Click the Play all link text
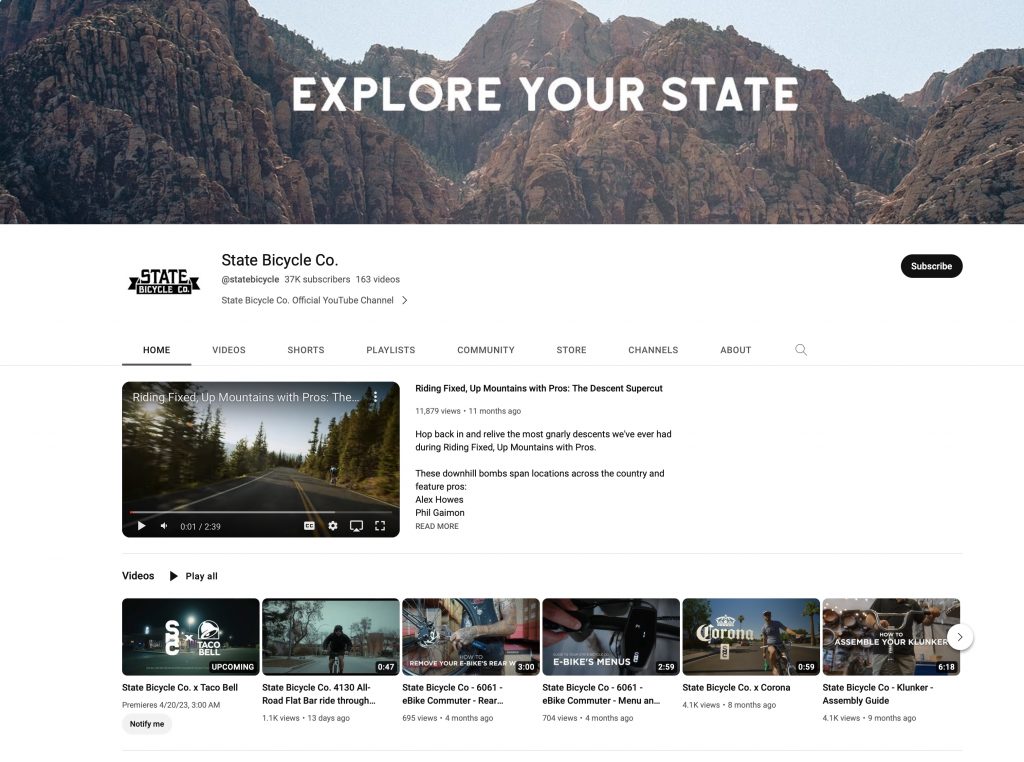This screenshot has width=1024, height=762. (201, 576)
